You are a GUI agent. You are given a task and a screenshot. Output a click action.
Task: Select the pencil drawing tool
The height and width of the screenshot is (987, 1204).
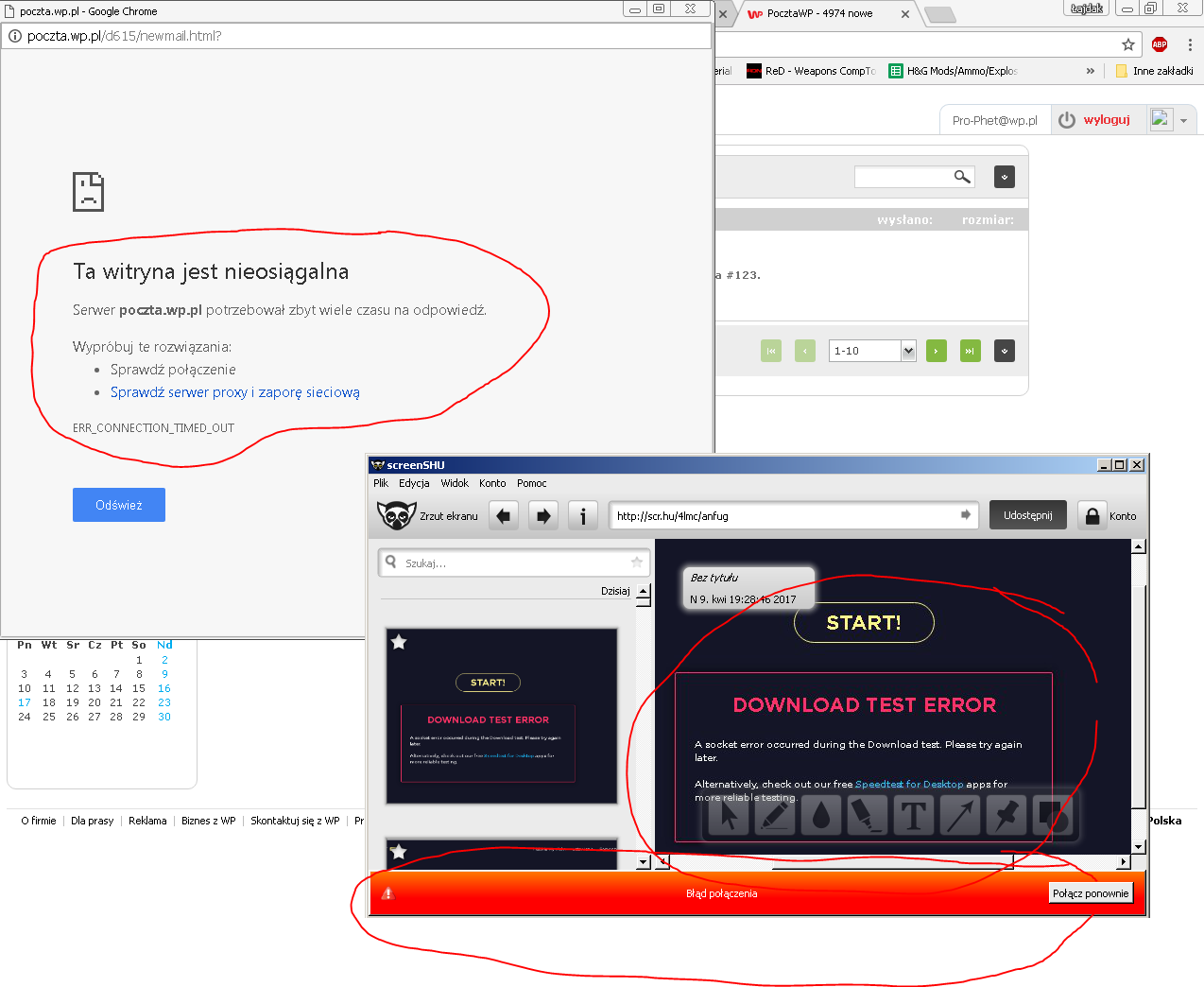[x=775, y=816]
